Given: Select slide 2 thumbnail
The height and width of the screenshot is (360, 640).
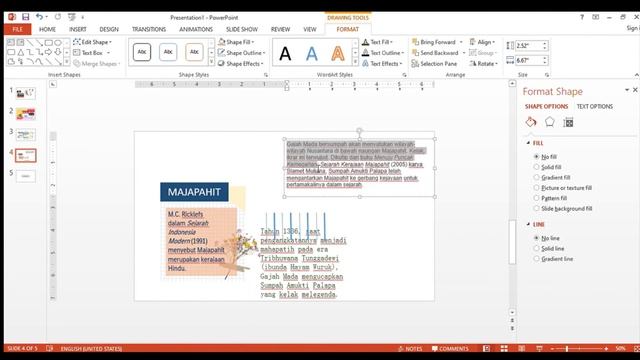Looking at the screenshot, I should coord(25,114).
